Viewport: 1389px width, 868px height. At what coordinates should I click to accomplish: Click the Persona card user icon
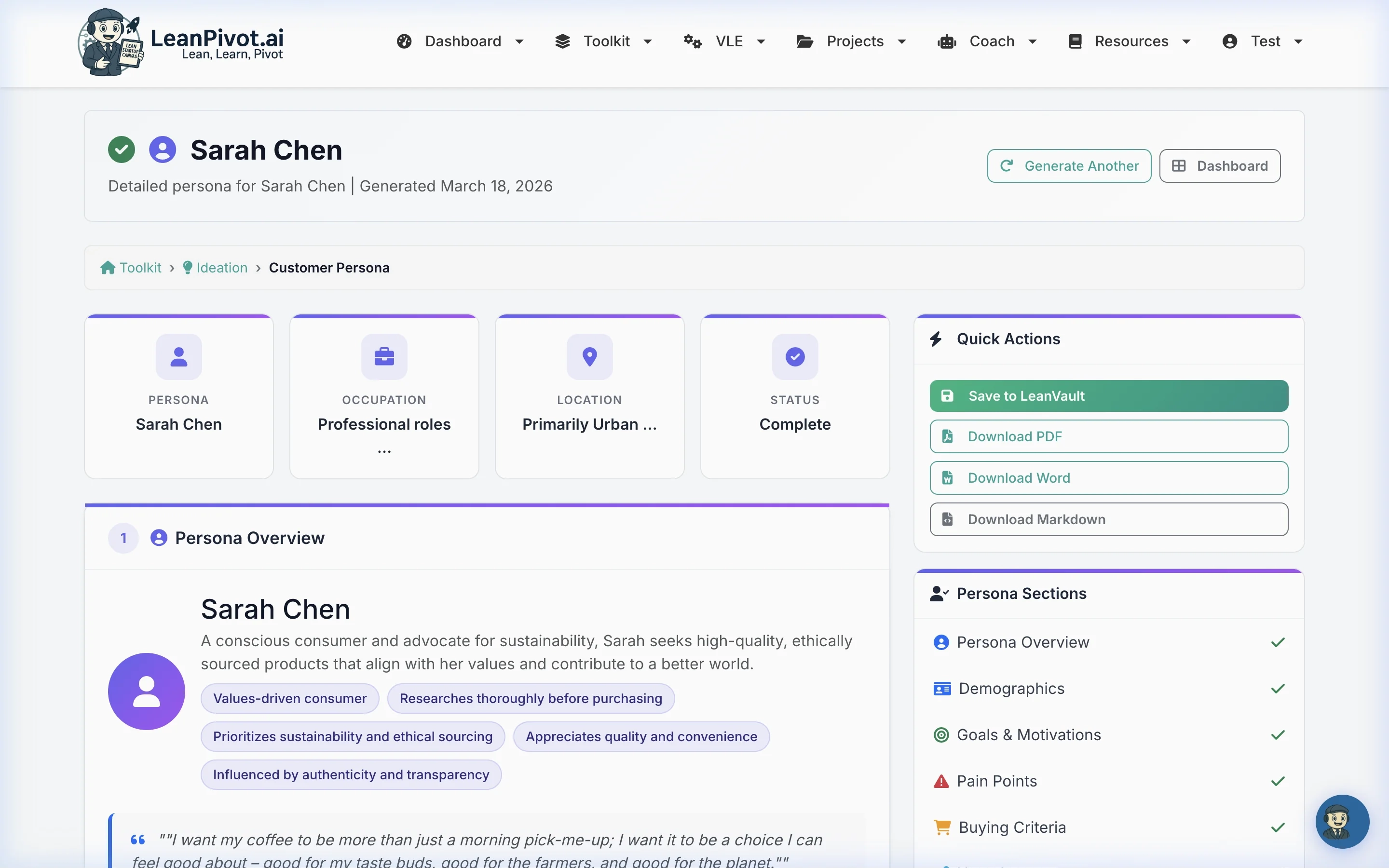178,356
